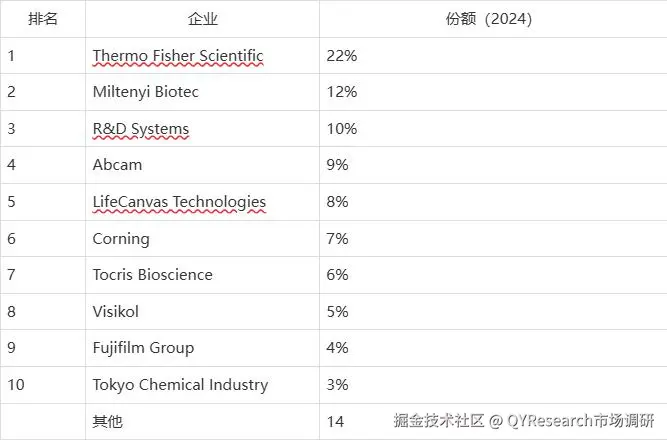This screenshot has width=667, height=442.
Task: Select the Thermo Fisher Scientific cell
Action: (x=178, y=56)
